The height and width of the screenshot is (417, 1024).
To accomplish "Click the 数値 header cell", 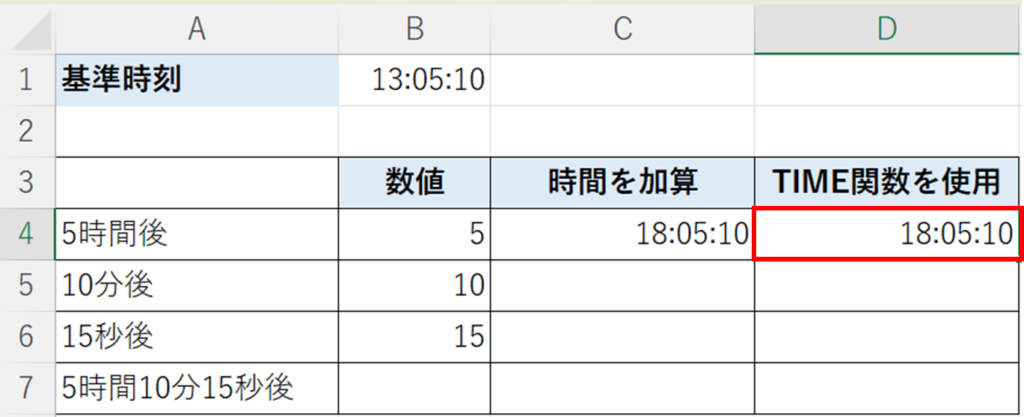I will point(414,183).
